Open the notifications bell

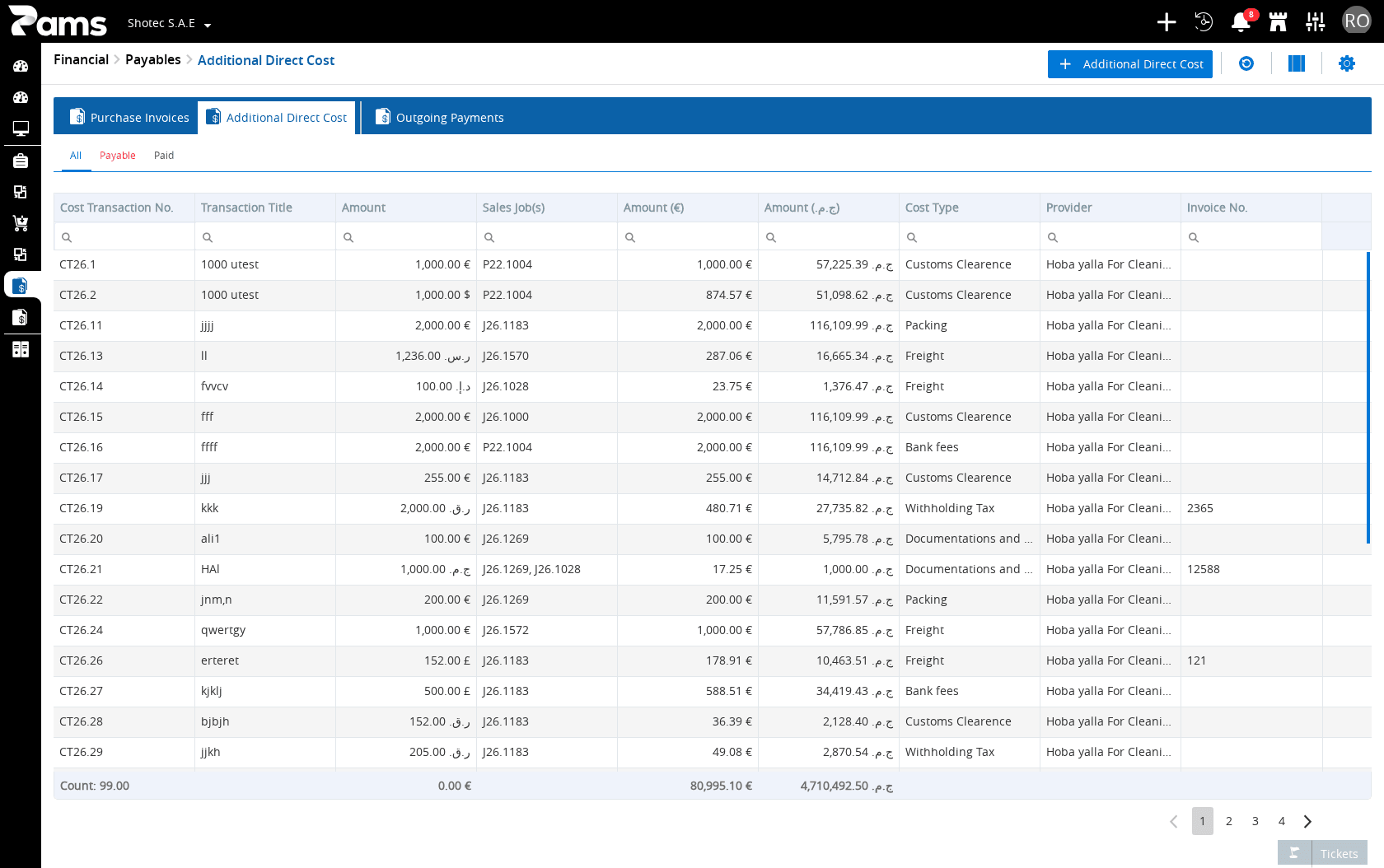tap(1241, 22)
